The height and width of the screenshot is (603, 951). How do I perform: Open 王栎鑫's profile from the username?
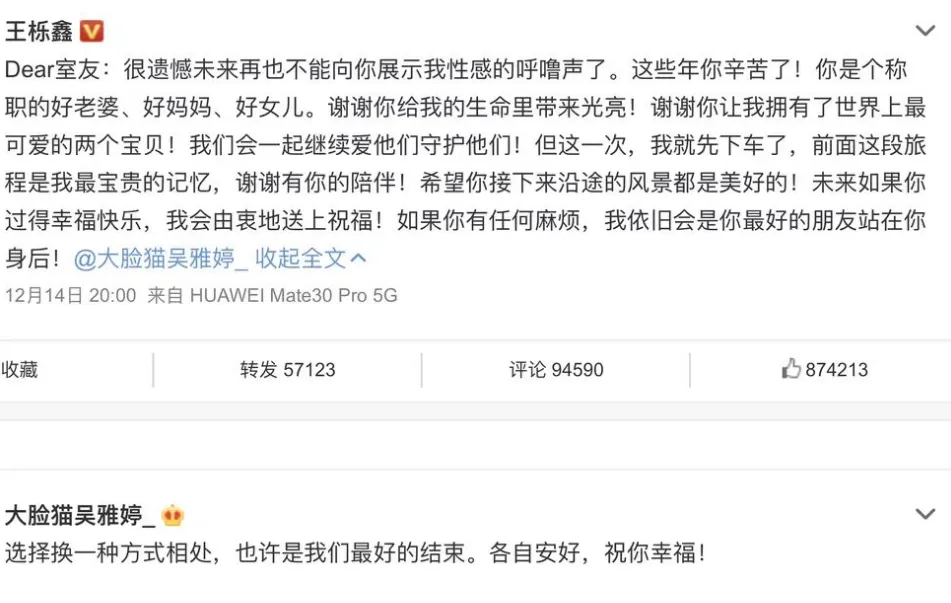[x=39, y=31]
